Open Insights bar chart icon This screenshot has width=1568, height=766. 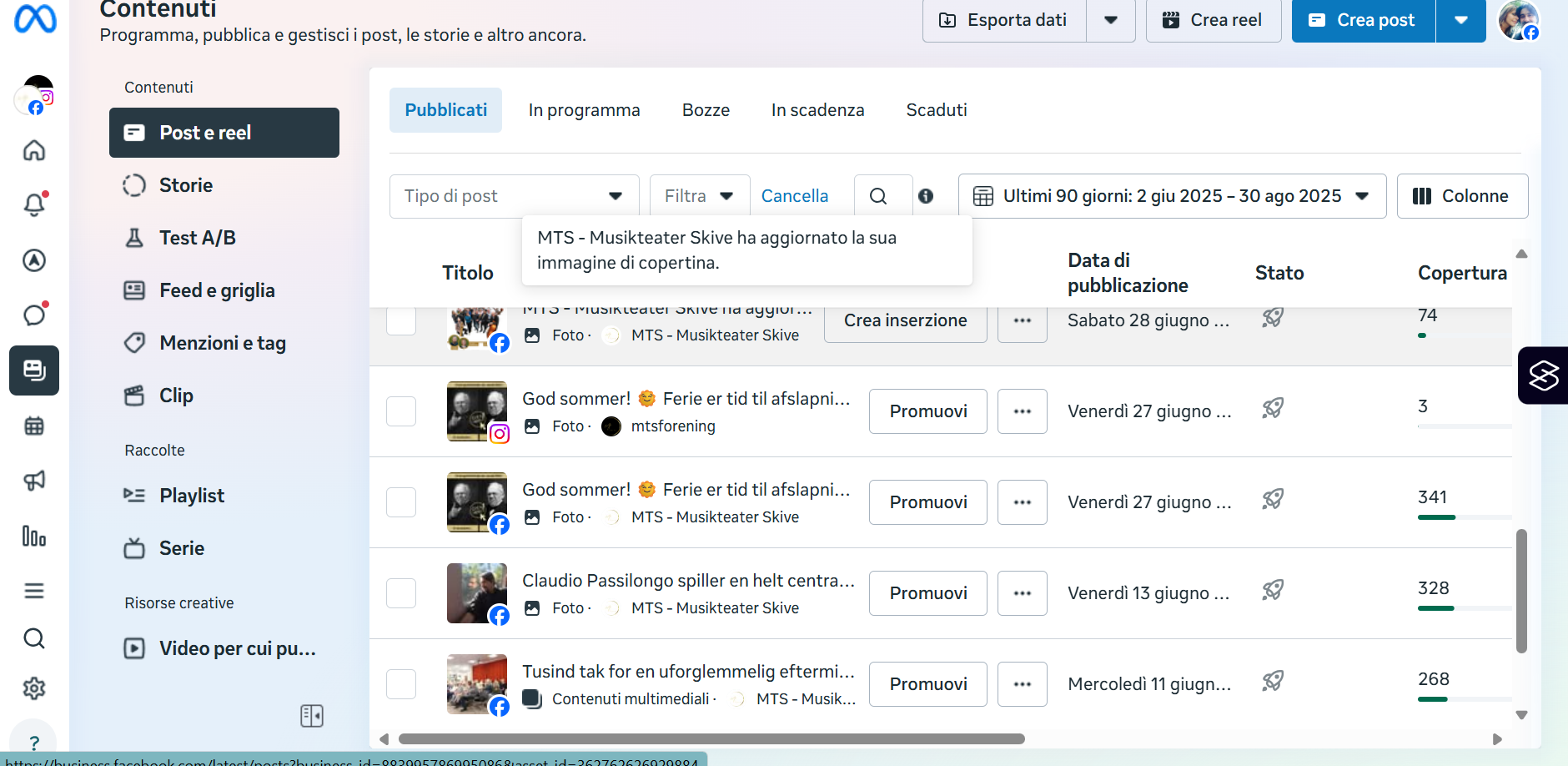pos(34,536)
